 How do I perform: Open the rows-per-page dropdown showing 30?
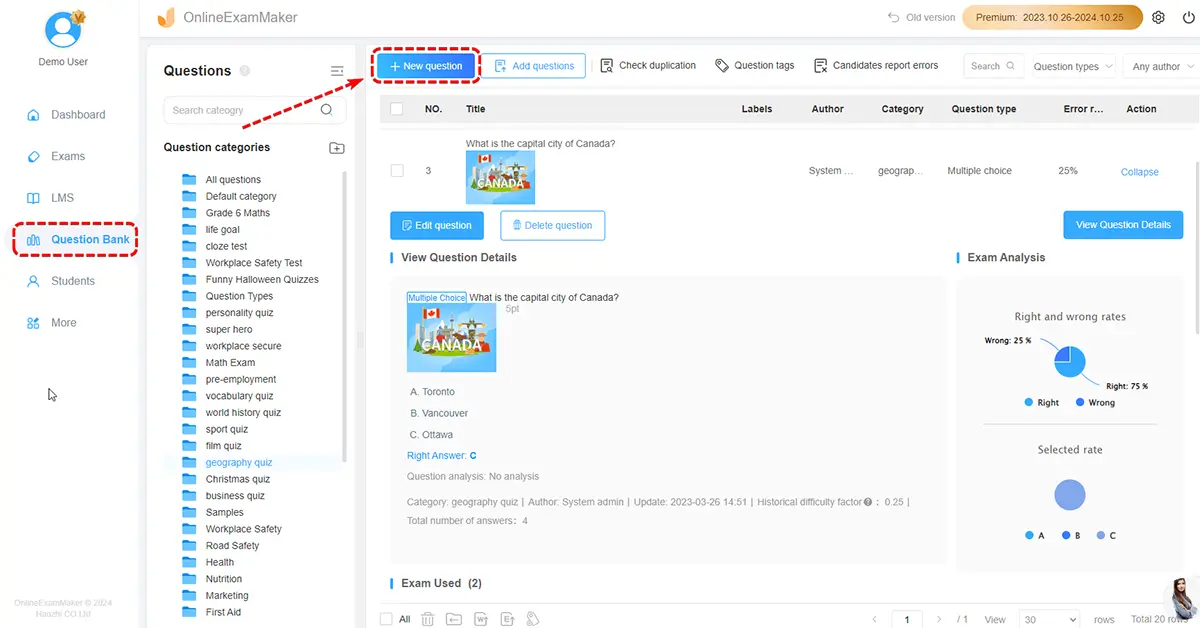(x=1048, y=619)
